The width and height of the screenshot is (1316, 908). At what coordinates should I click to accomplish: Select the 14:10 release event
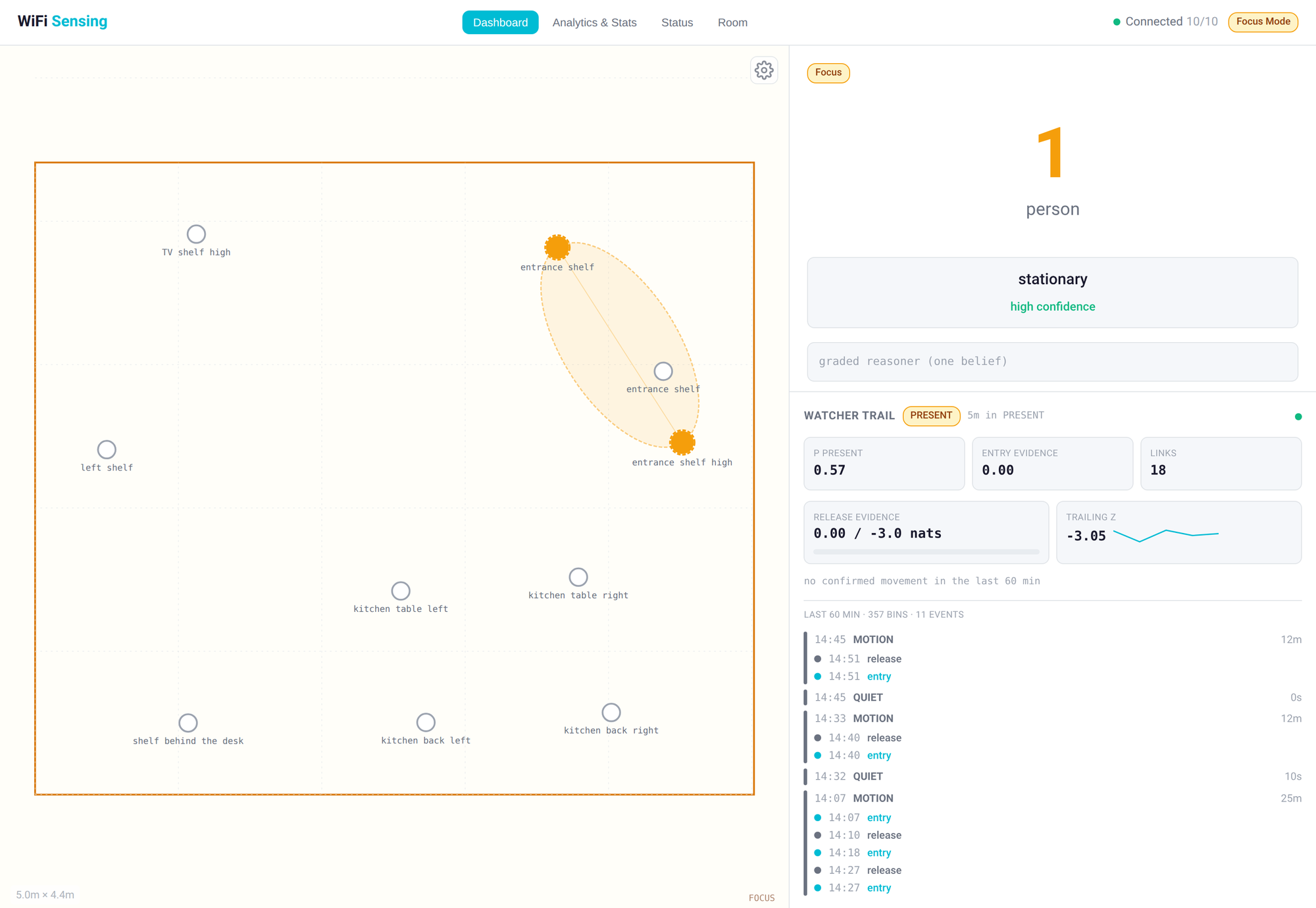[858, 835]
